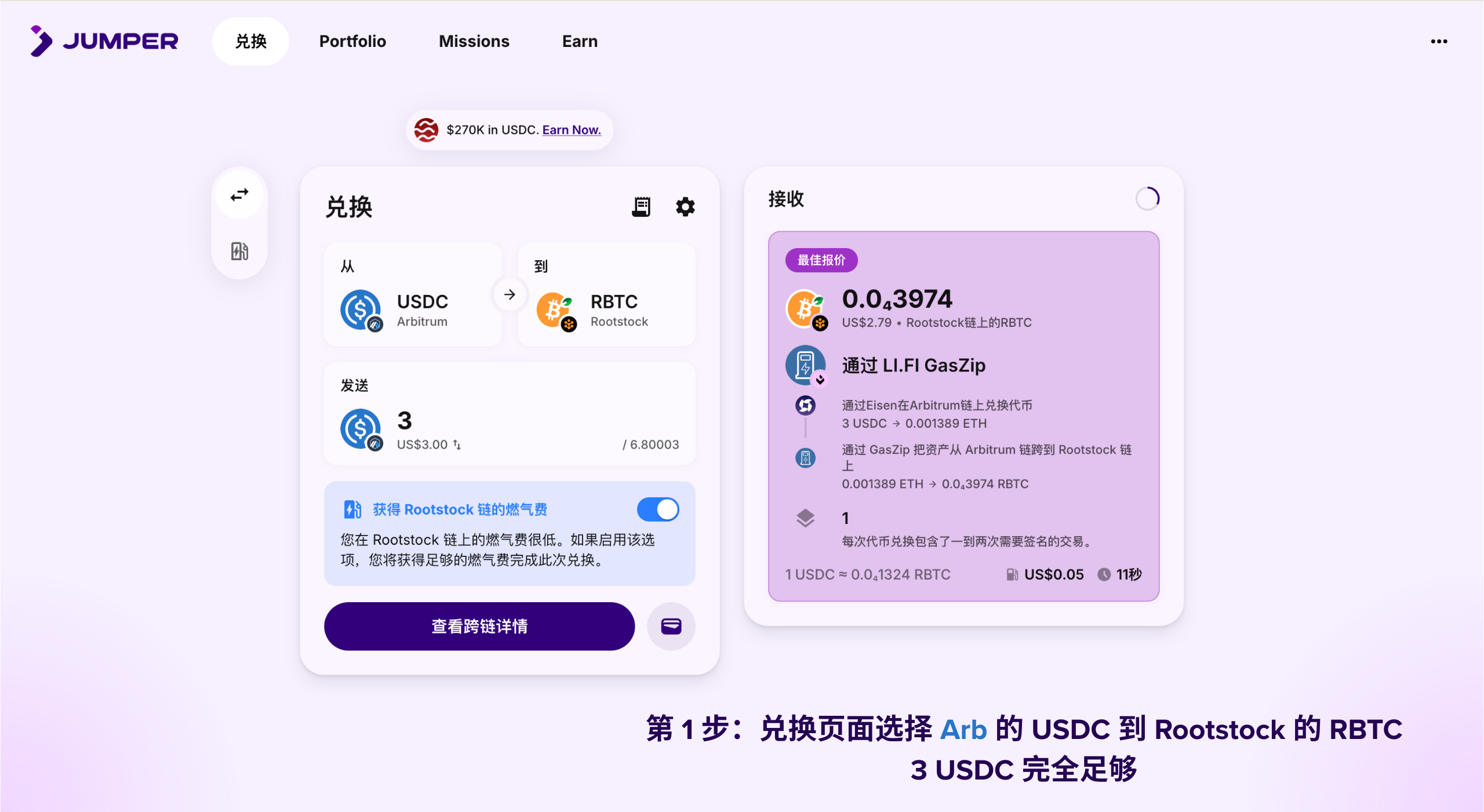Follow the Earn Now link
The height and width of the screenshot is (812, 1484).
click(x=571, y=130)
